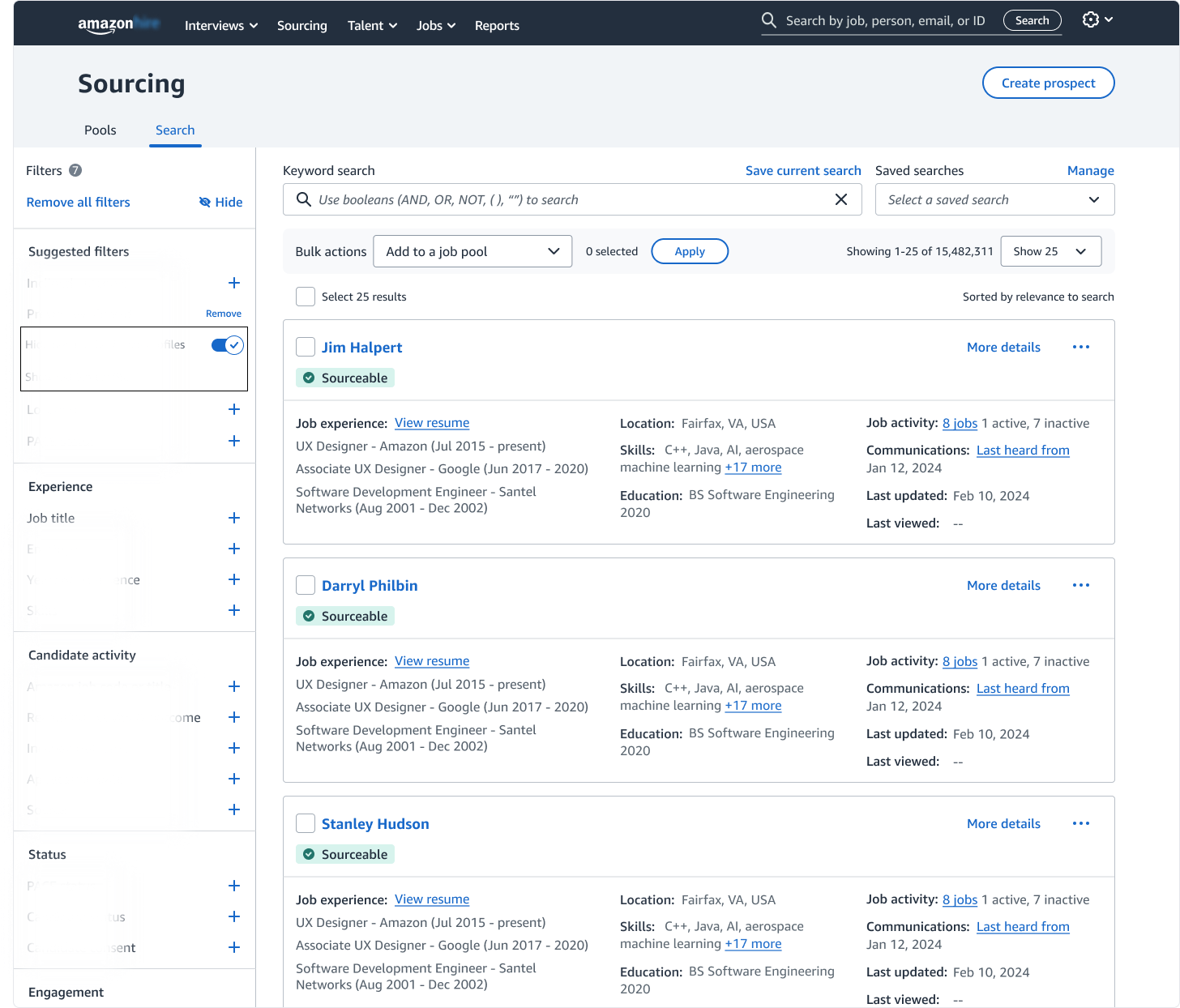Expand the filter ending in 'ome'

coord(234,717)
